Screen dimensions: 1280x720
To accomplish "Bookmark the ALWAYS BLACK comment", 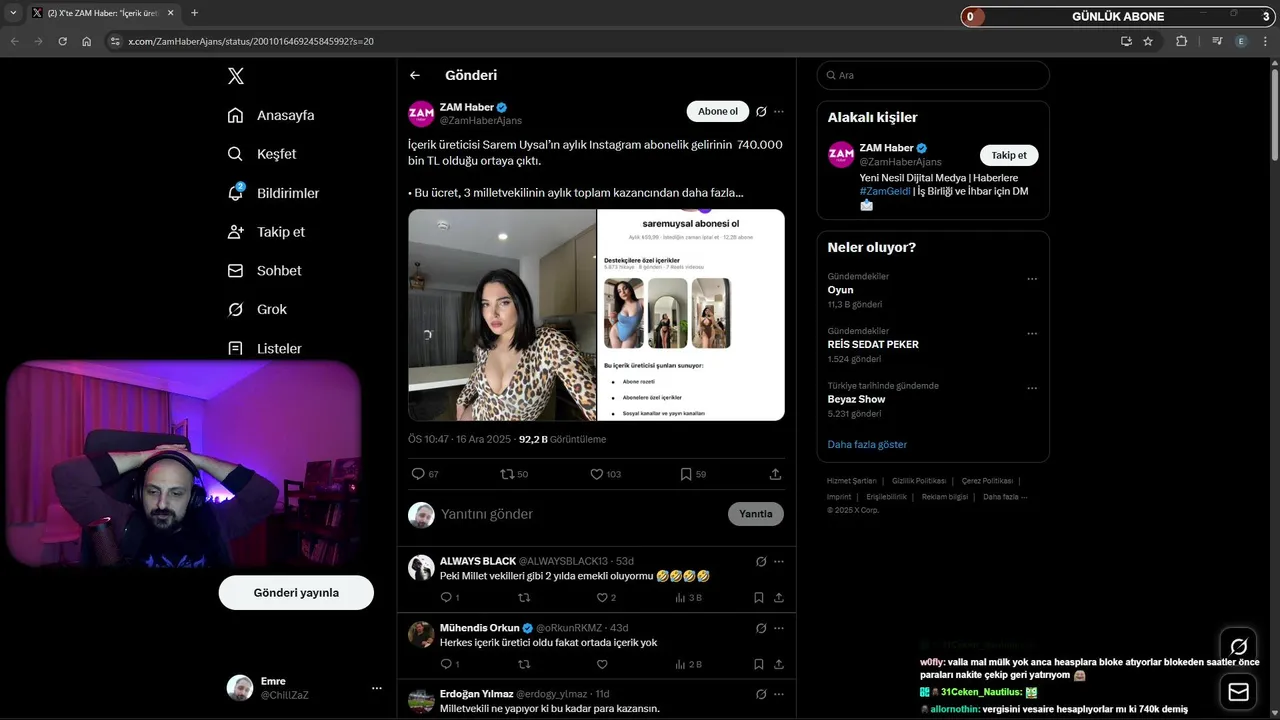I will 759,597.
